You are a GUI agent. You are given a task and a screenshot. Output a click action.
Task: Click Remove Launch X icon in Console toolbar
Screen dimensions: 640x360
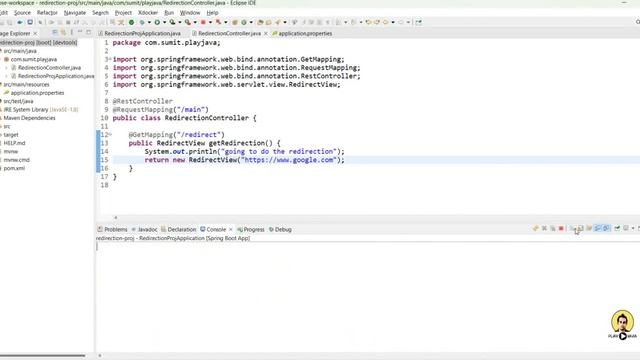click(544, 229)
